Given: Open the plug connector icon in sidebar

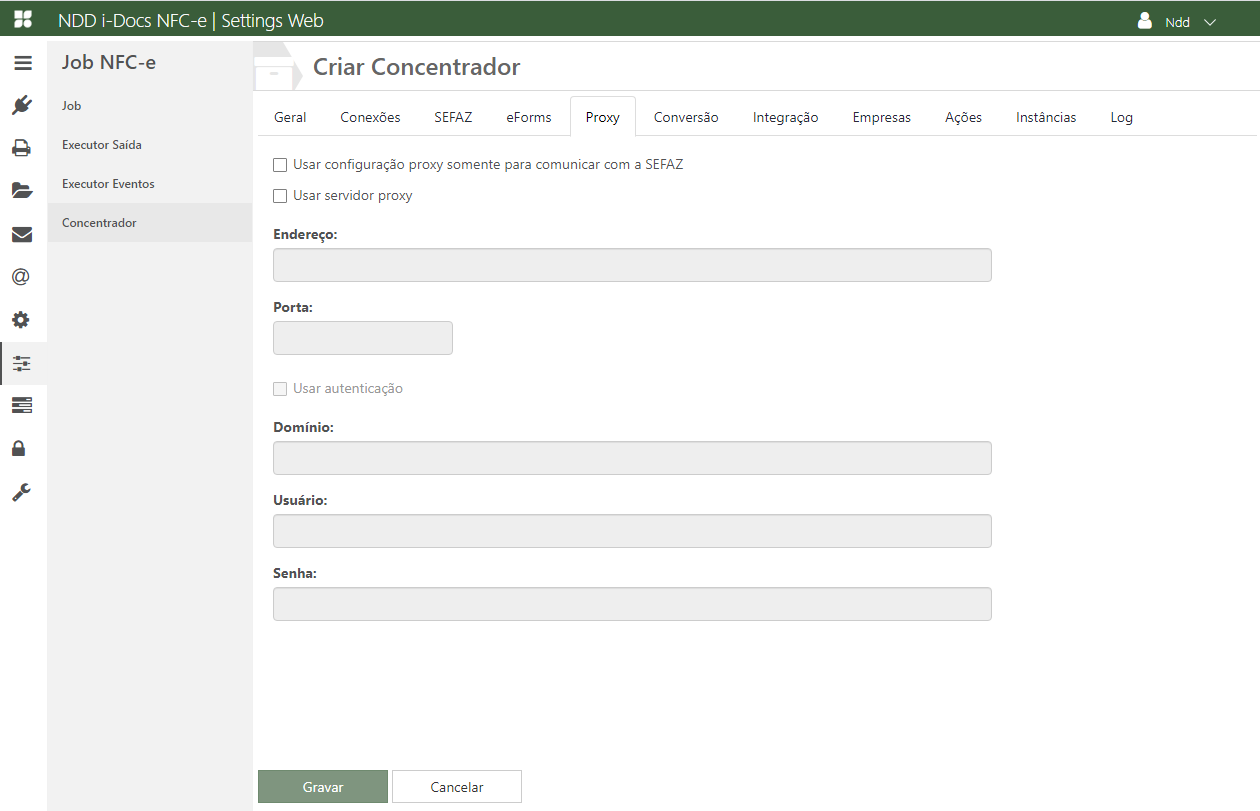Looking at the screenshot, I should pos(22,105).
